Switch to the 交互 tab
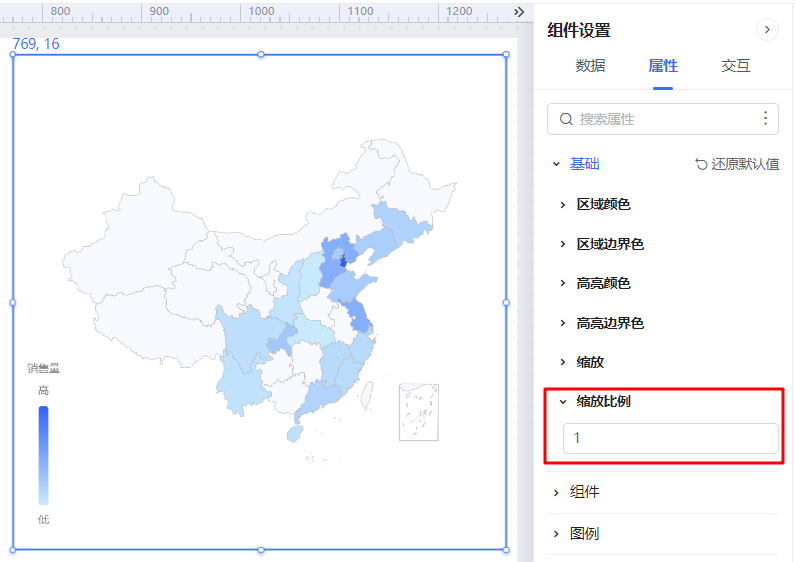 736,65
